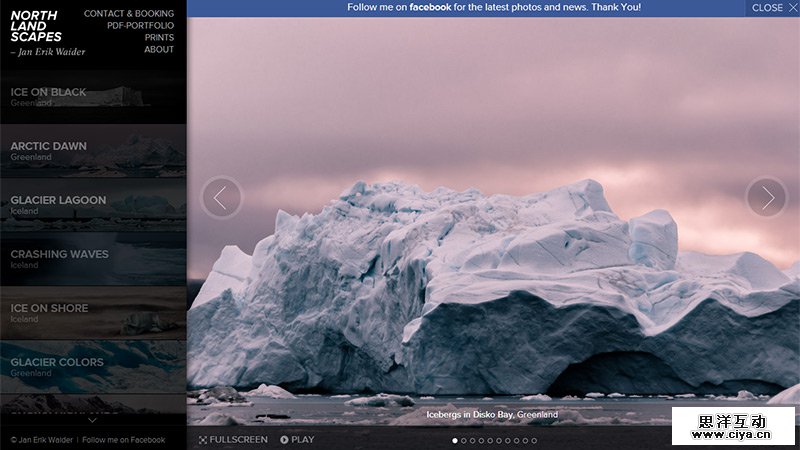
Task: Click the '– Jan Erik Waider' subtitle under the logo
Action: [48, 52]
